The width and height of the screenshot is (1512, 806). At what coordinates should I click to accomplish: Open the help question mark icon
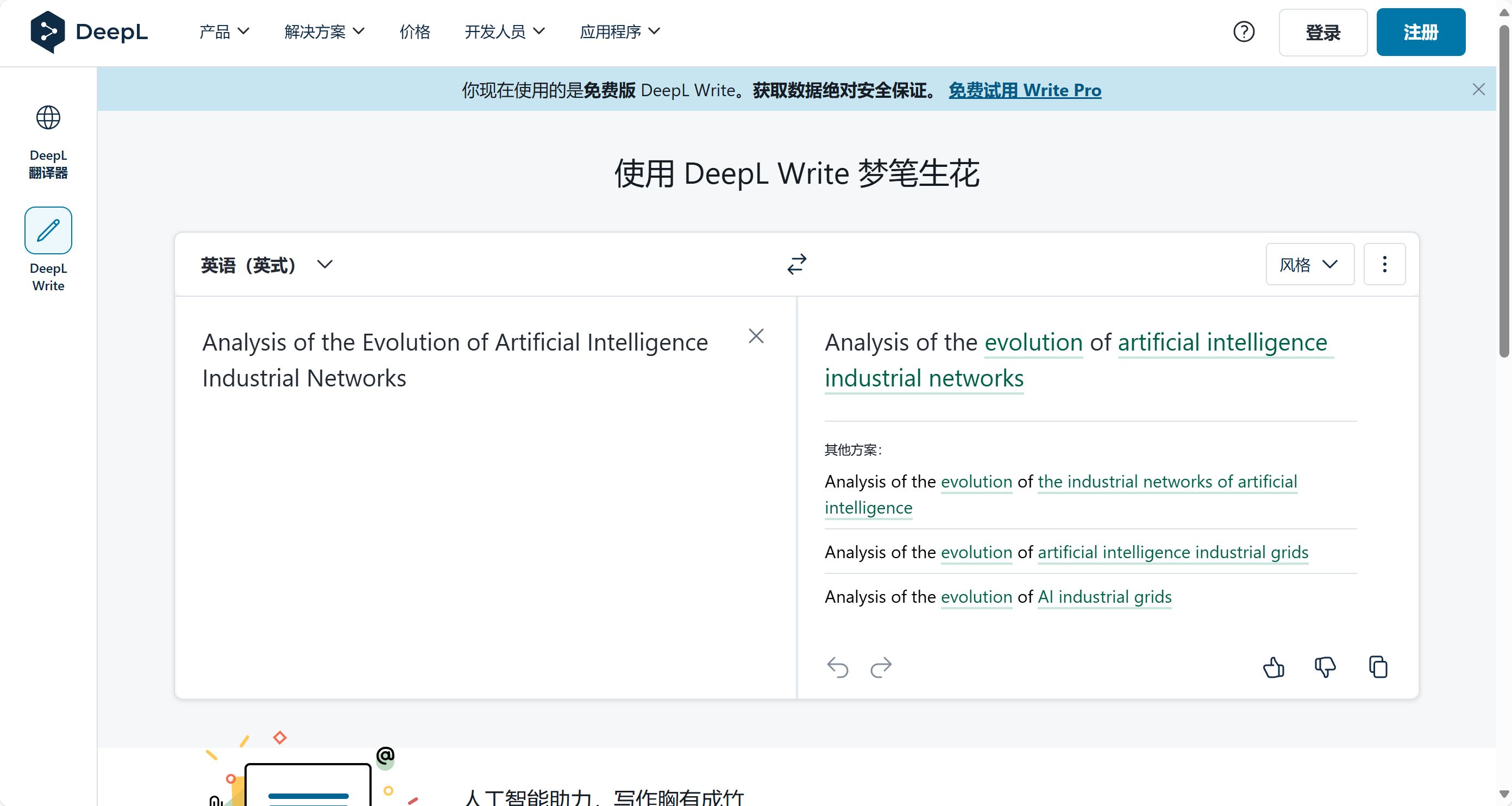click(1244, 32)
